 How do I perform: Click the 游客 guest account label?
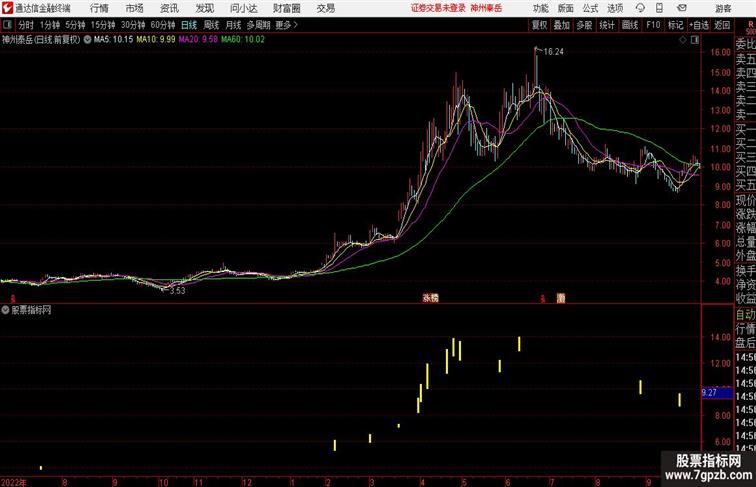pos(723,8)
